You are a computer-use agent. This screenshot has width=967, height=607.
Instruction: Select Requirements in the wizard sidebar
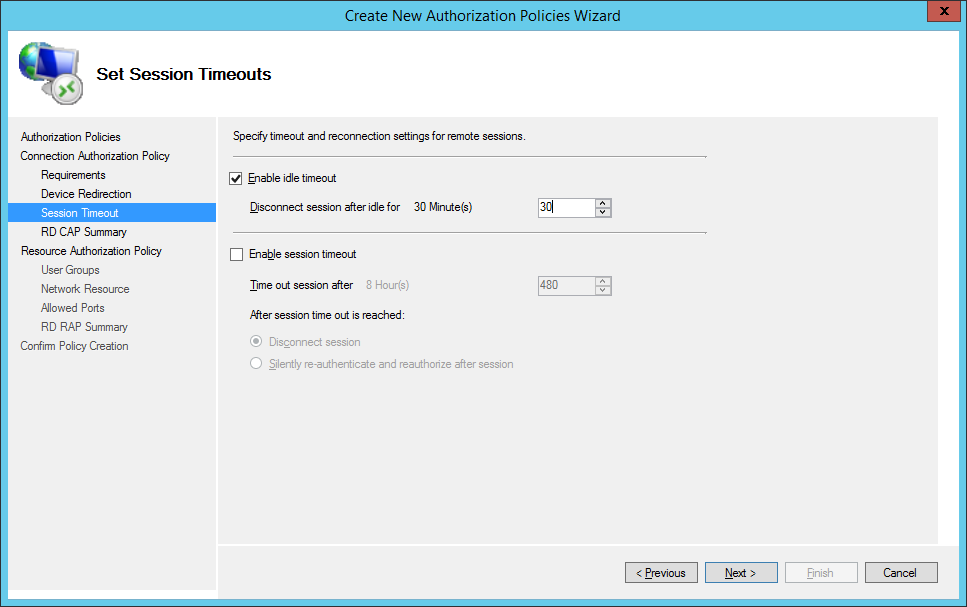point(73,175)
